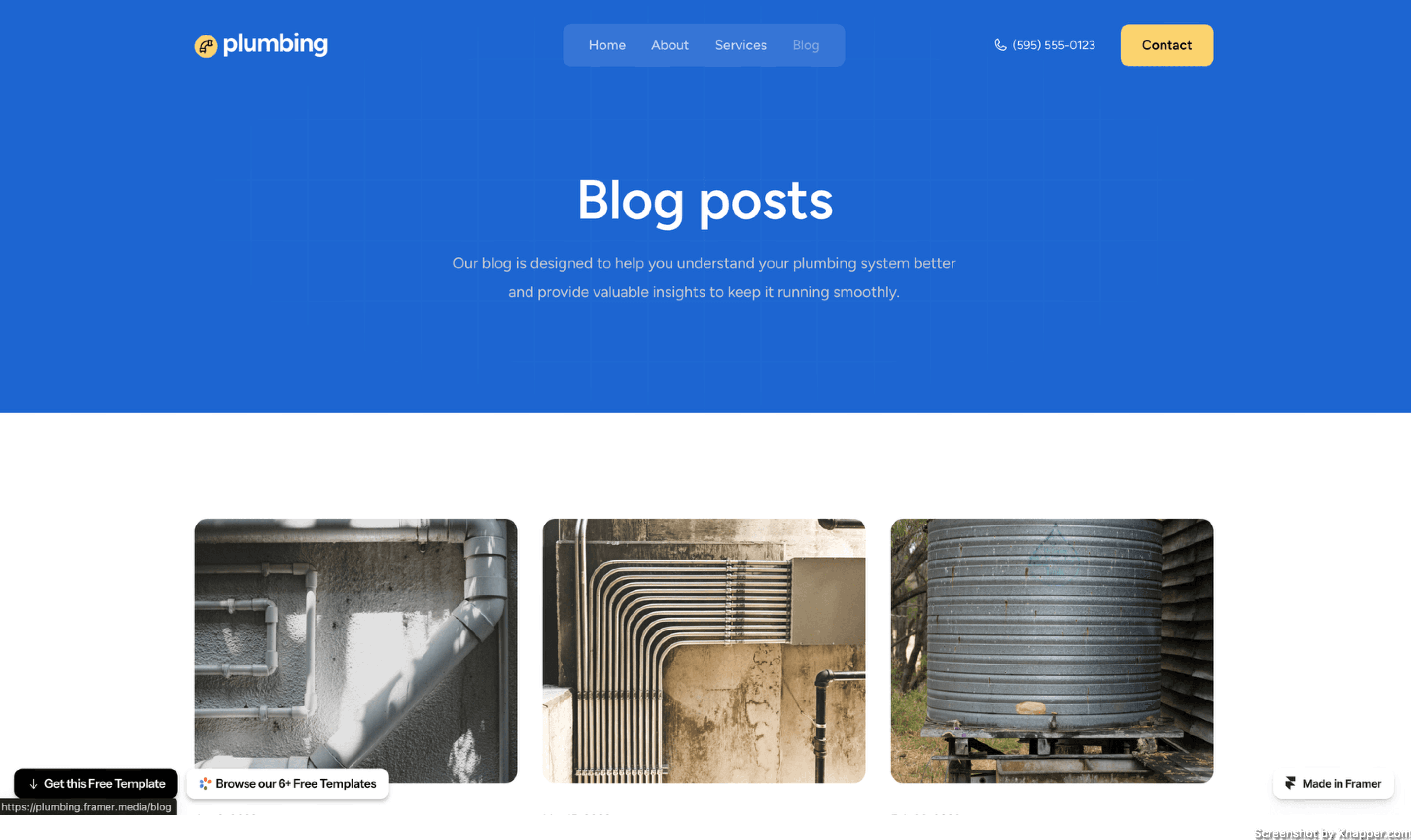Click the yellow Contact button
The height and width of the screenshot is (840, 1411).
(1166, 45)
